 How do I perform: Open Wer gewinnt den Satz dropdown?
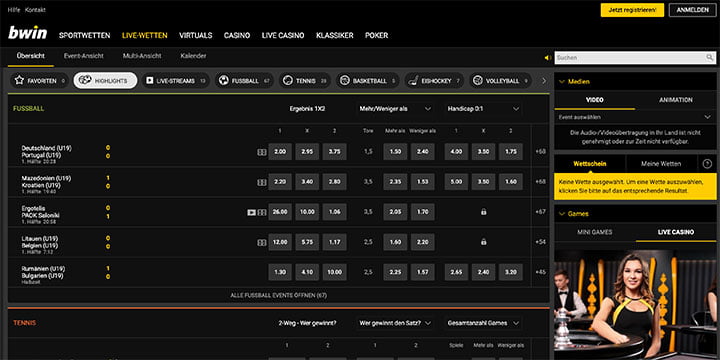pos(395,323)
